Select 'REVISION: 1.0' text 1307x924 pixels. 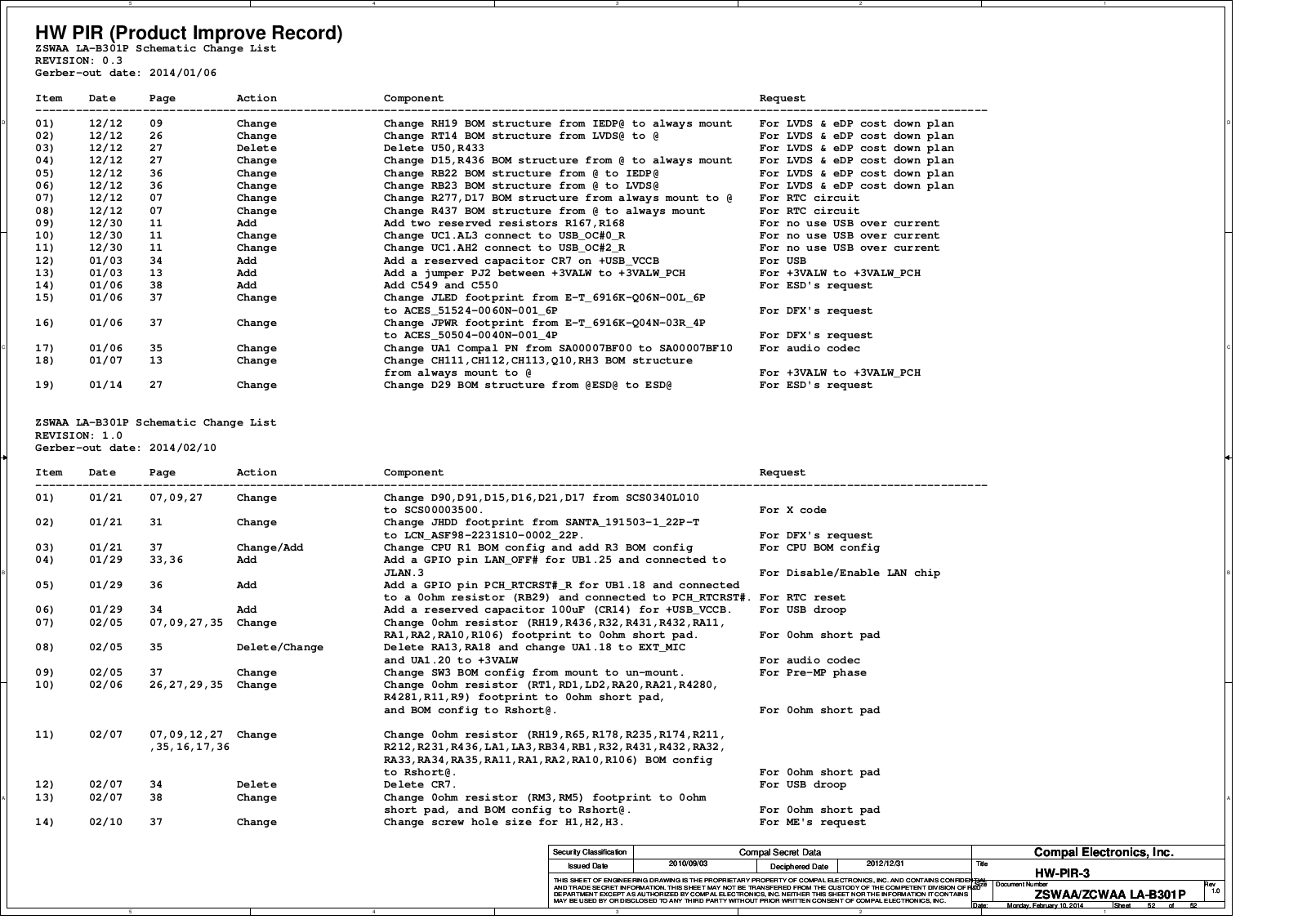(x=78, y=435)
